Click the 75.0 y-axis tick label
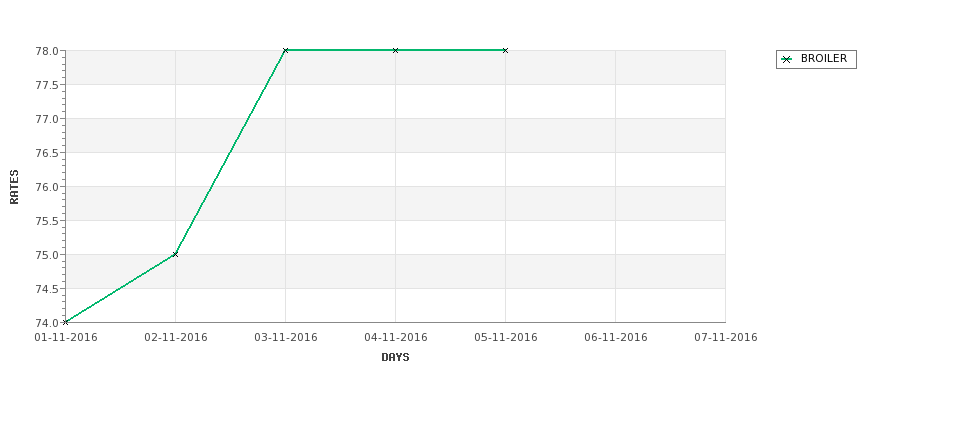 pos(47,255)
